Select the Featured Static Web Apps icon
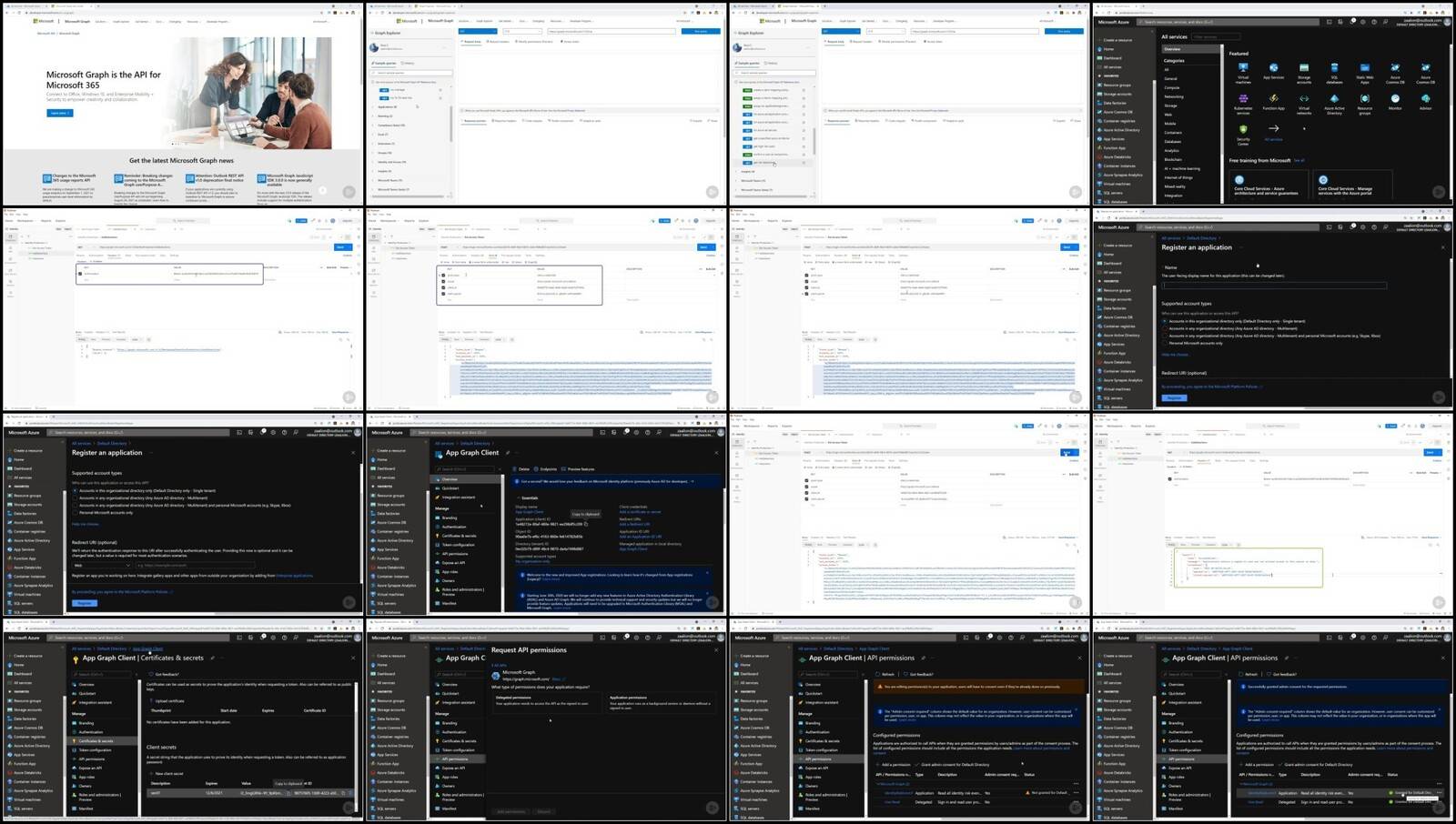The width and height of the screenshot is (1456, 824). coord(1364,69)
